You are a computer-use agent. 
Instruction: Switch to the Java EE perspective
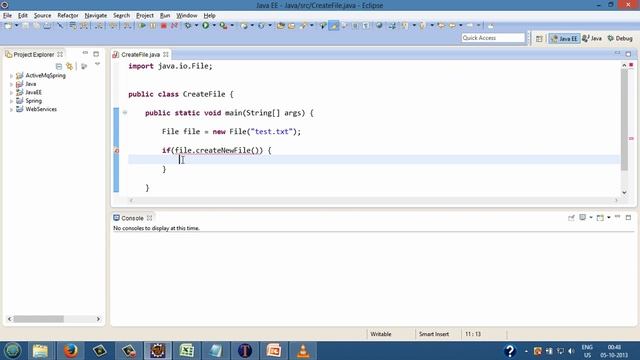[564, 38]
